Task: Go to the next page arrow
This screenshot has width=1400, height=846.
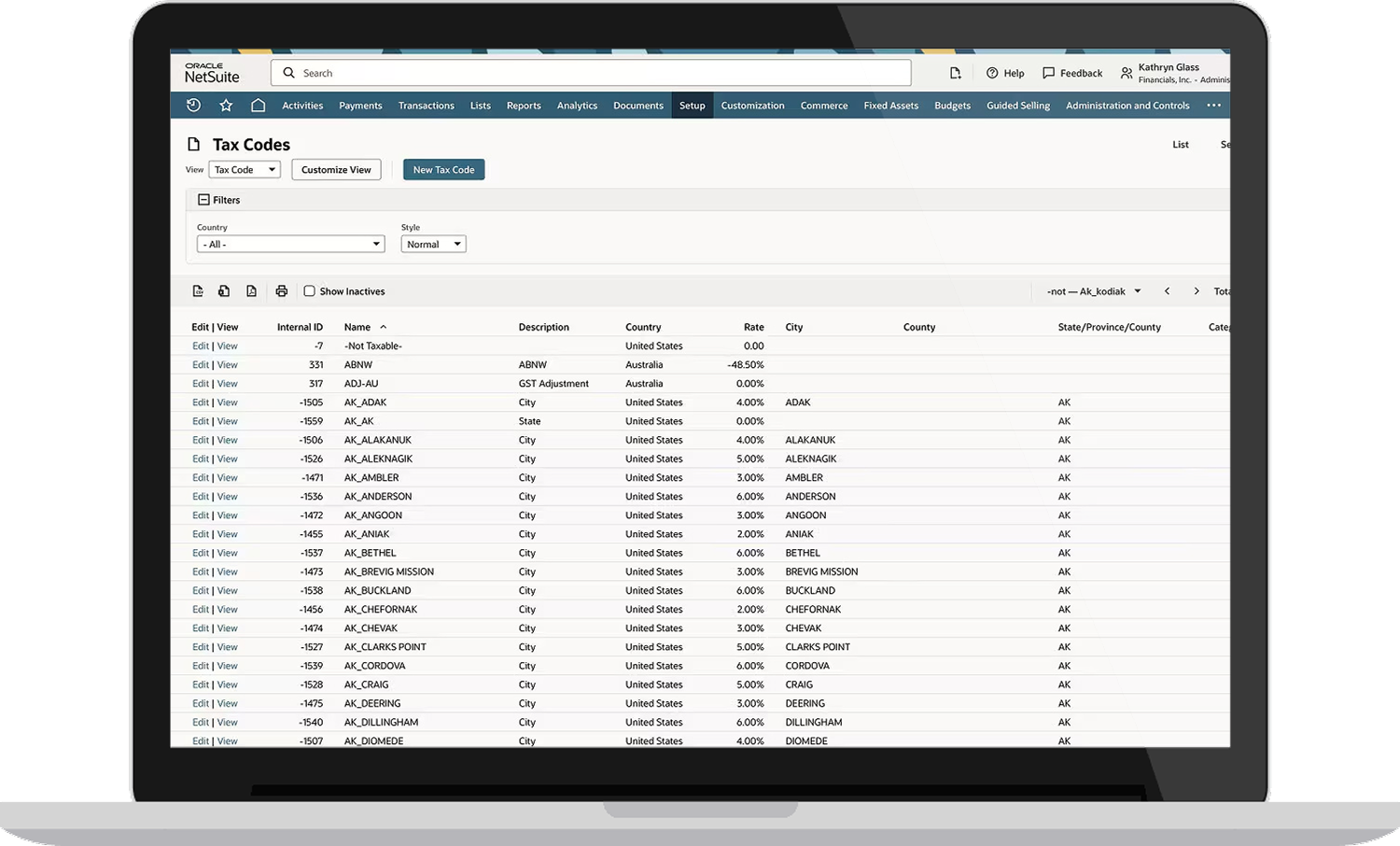Action: [1197, 291]
